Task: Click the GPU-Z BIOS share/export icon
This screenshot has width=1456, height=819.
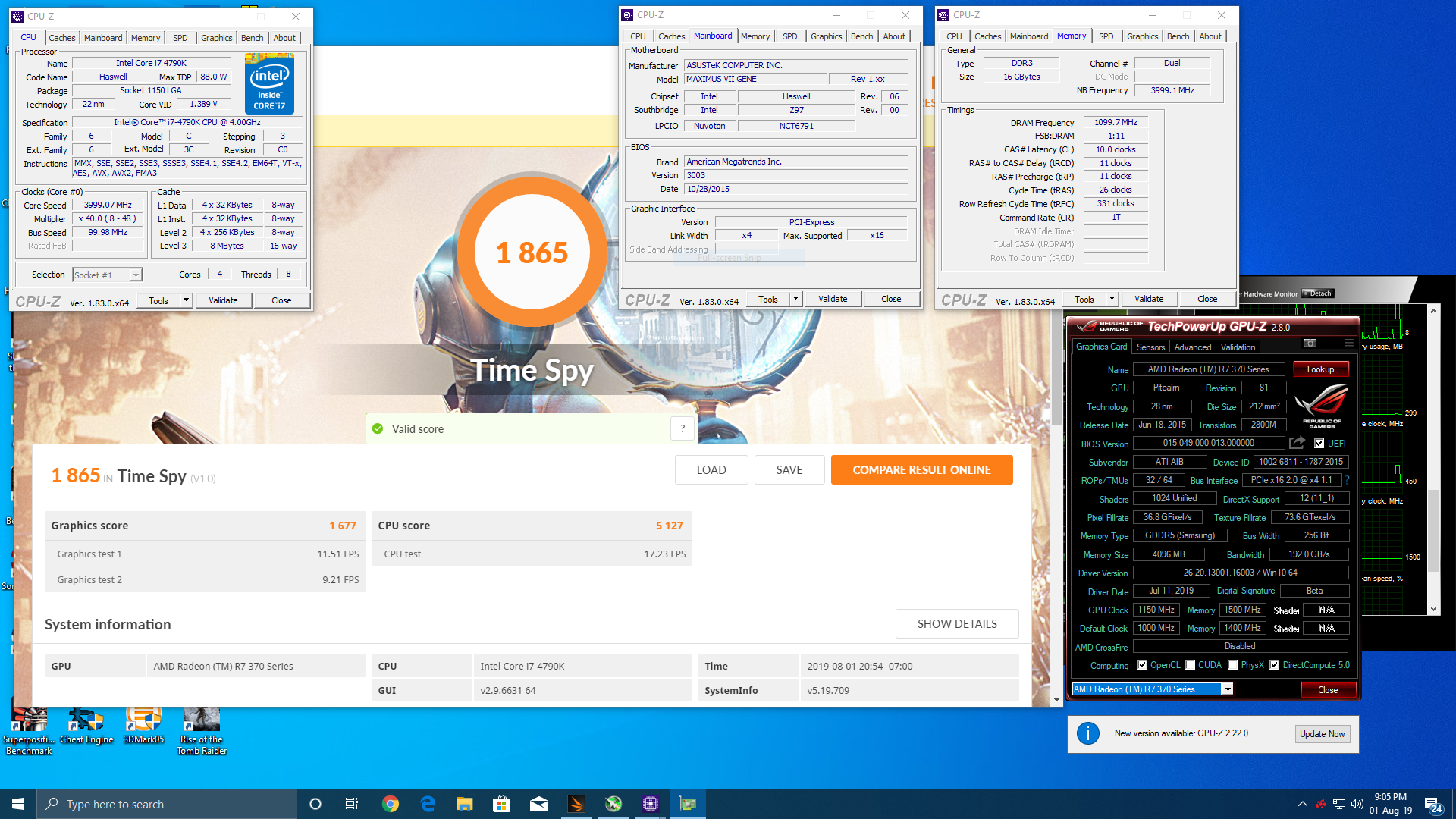Action: pyautogui.click(x=1298, y=443)
